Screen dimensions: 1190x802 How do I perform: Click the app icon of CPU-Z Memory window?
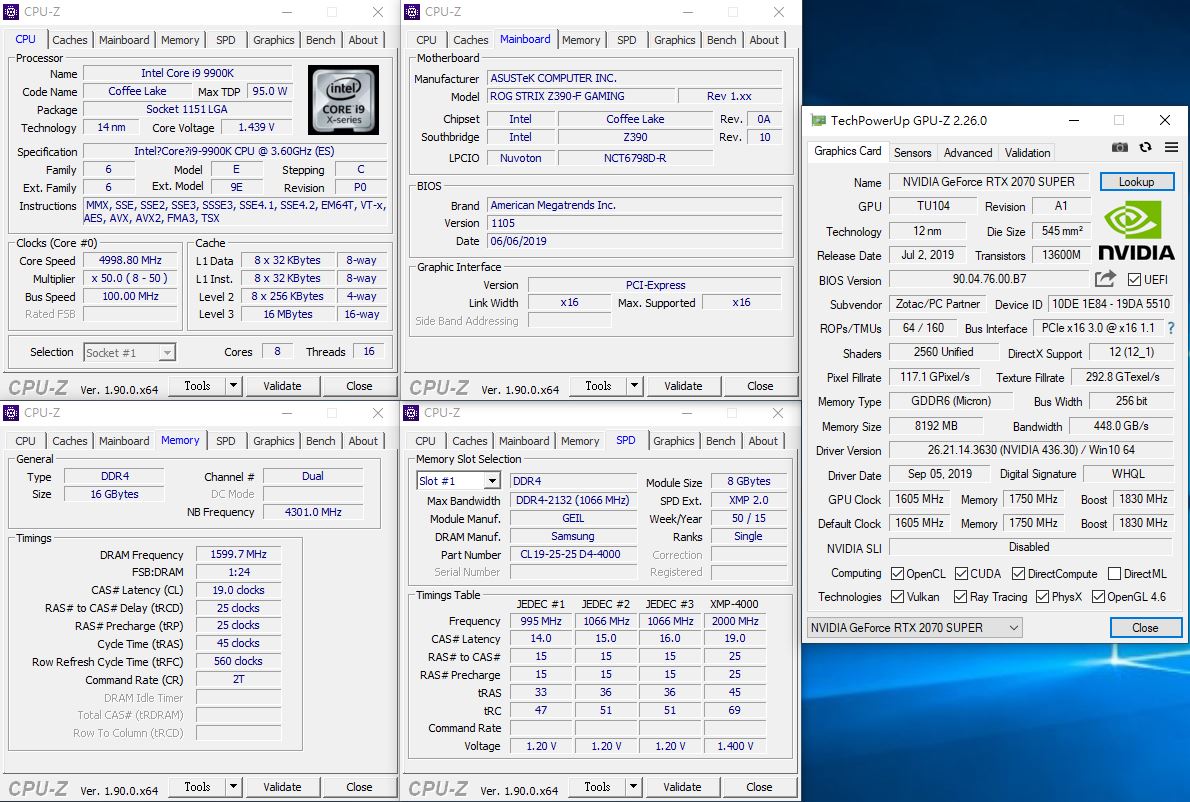pyautogui.click(x=11, y=413)
